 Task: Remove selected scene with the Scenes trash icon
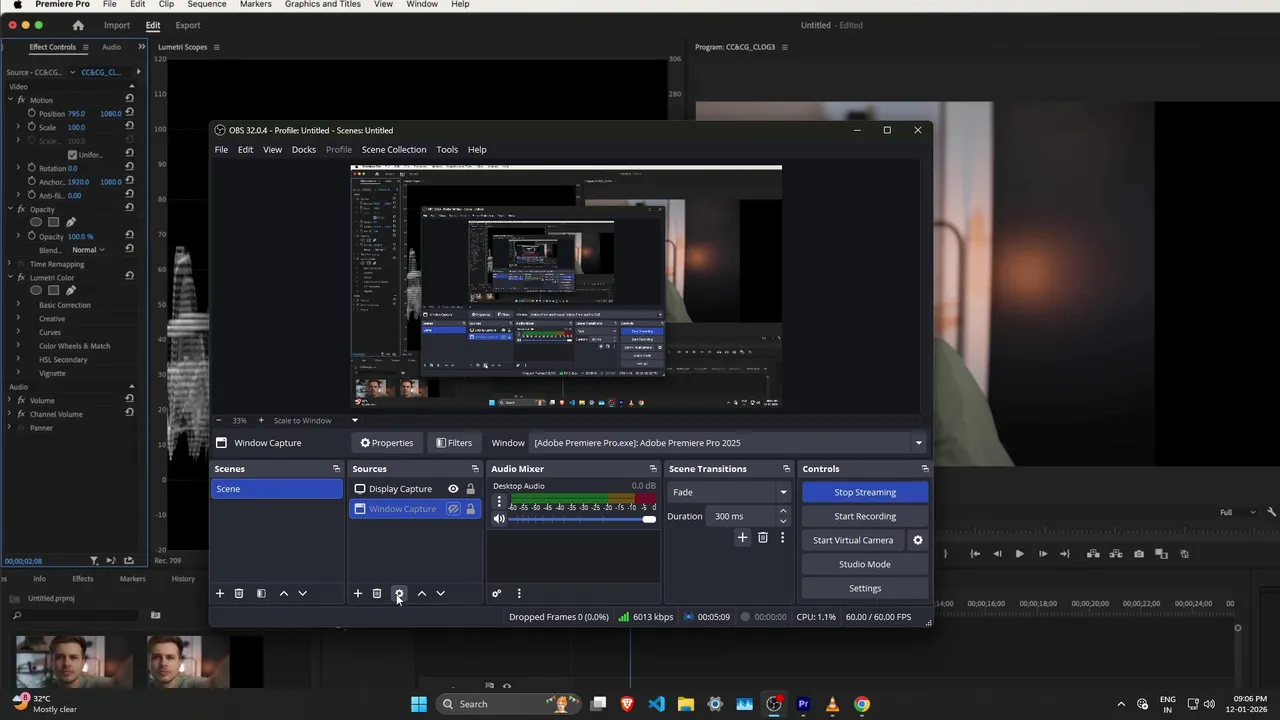(239, 593)
